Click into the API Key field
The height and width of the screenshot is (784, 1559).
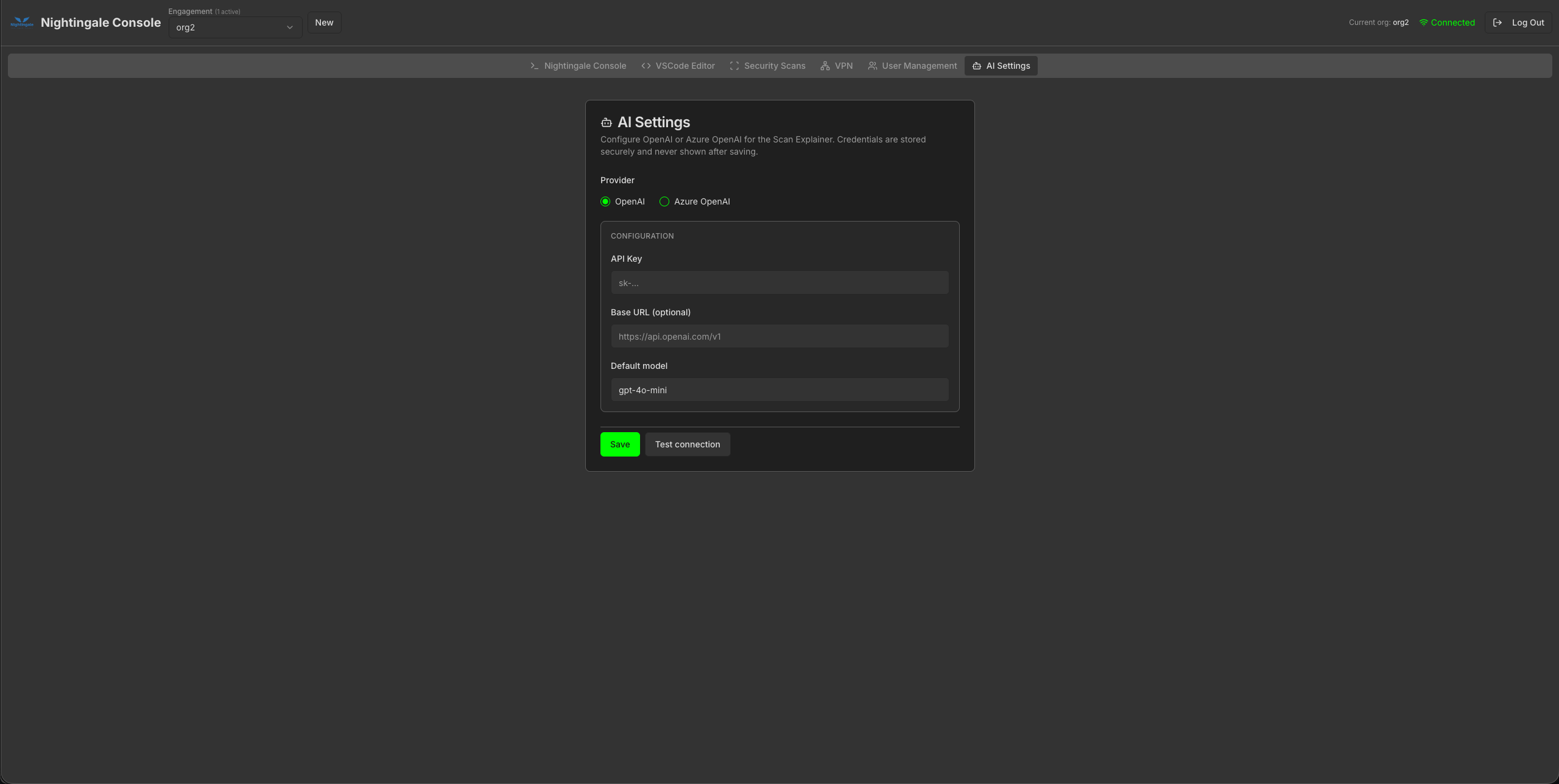tap(779, 282)
